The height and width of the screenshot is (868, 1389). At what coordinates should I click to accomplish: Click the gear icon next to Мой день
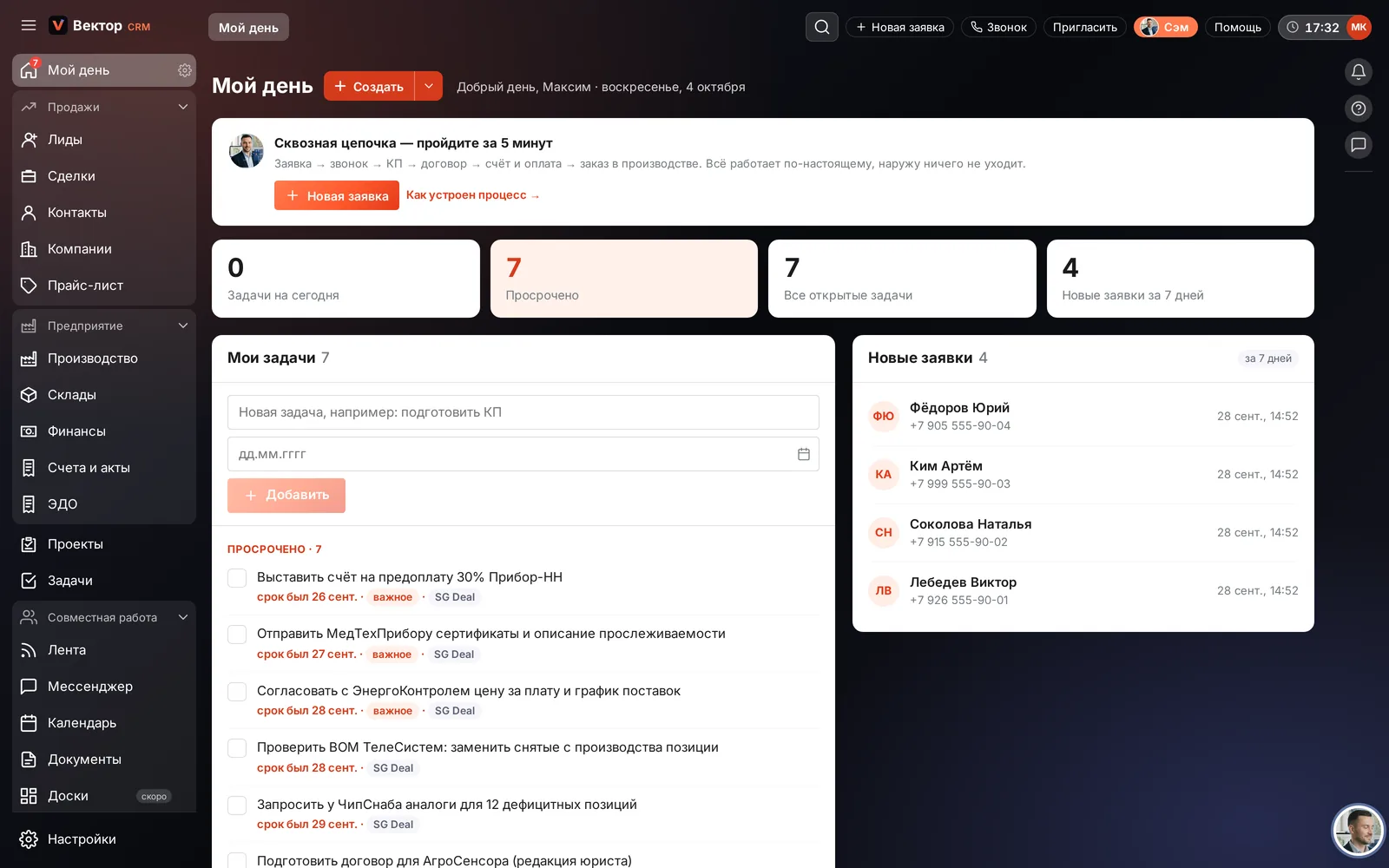(x=184, y=70)
